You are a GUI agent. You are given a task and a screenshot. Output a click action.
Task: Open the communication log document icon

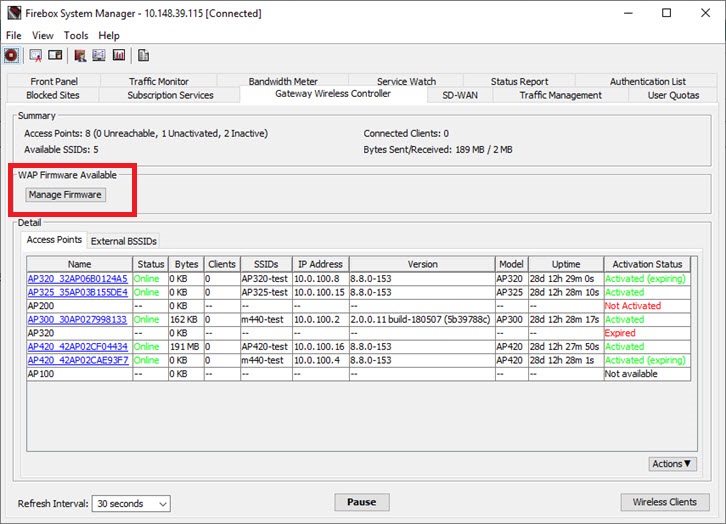(144, 55)
